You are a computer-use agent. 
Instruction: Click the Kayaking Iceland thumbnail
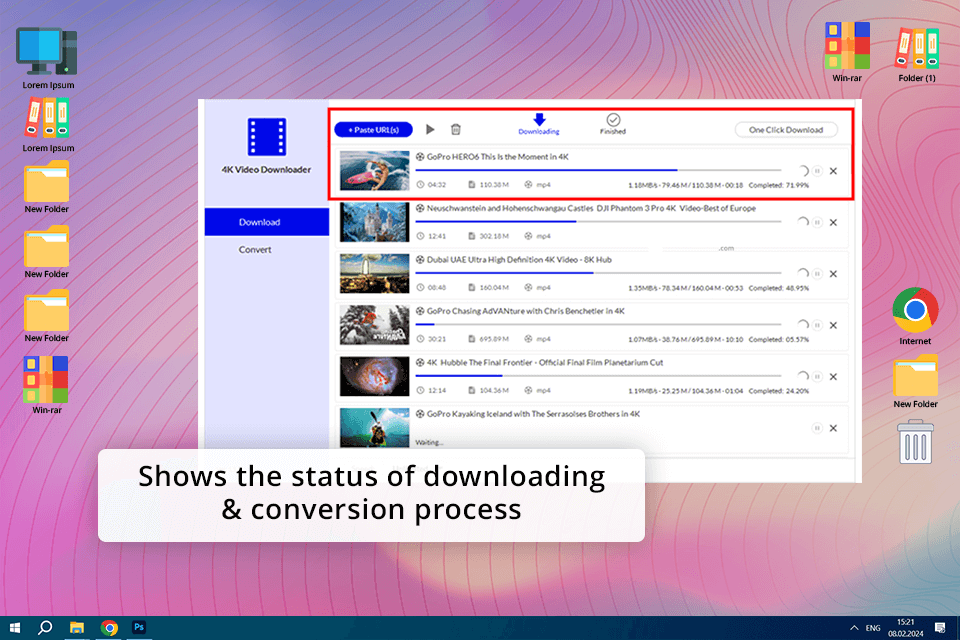[375, 427]
